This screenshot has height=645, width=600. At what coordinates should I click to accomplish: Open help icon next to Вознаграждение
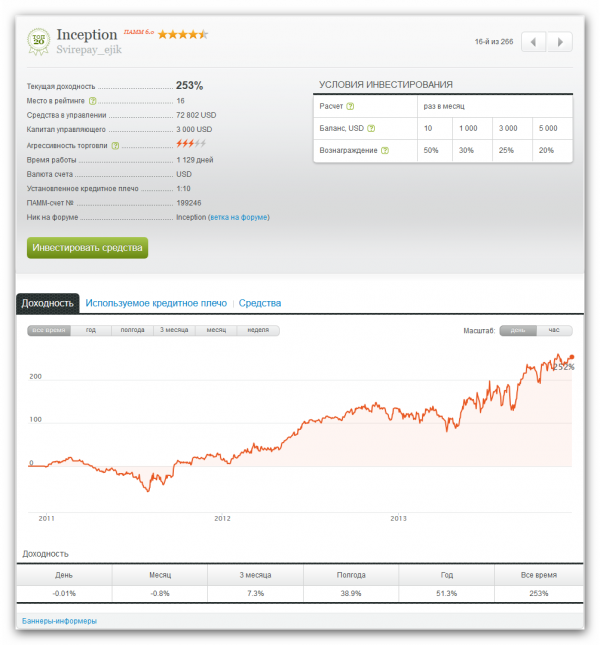[385, 151]
